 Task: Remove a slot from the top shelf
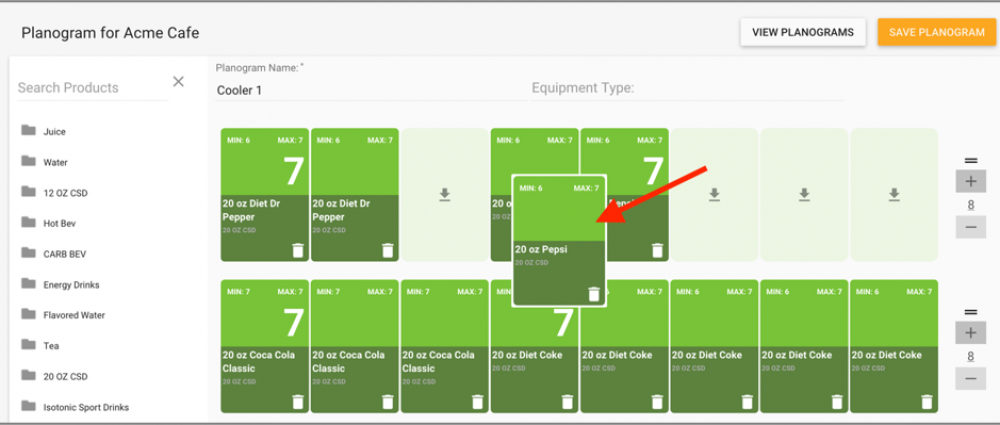(x=971, y=227)
